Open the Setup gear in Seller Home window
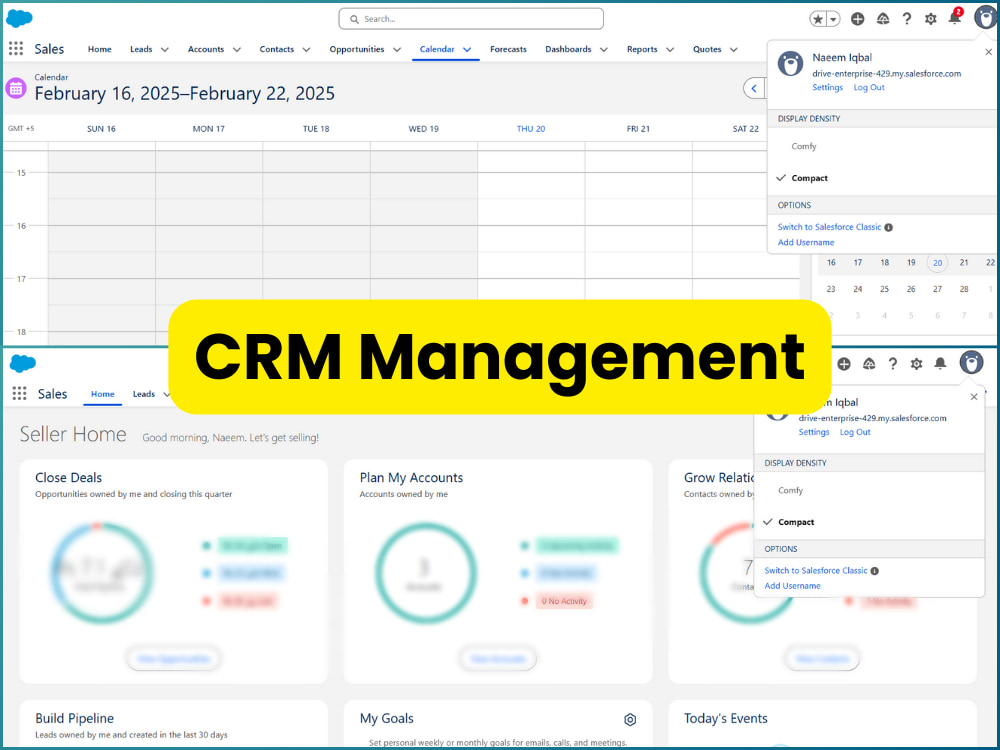The width and height of the screenshot is (1000, 750). (x=916, y=364)
